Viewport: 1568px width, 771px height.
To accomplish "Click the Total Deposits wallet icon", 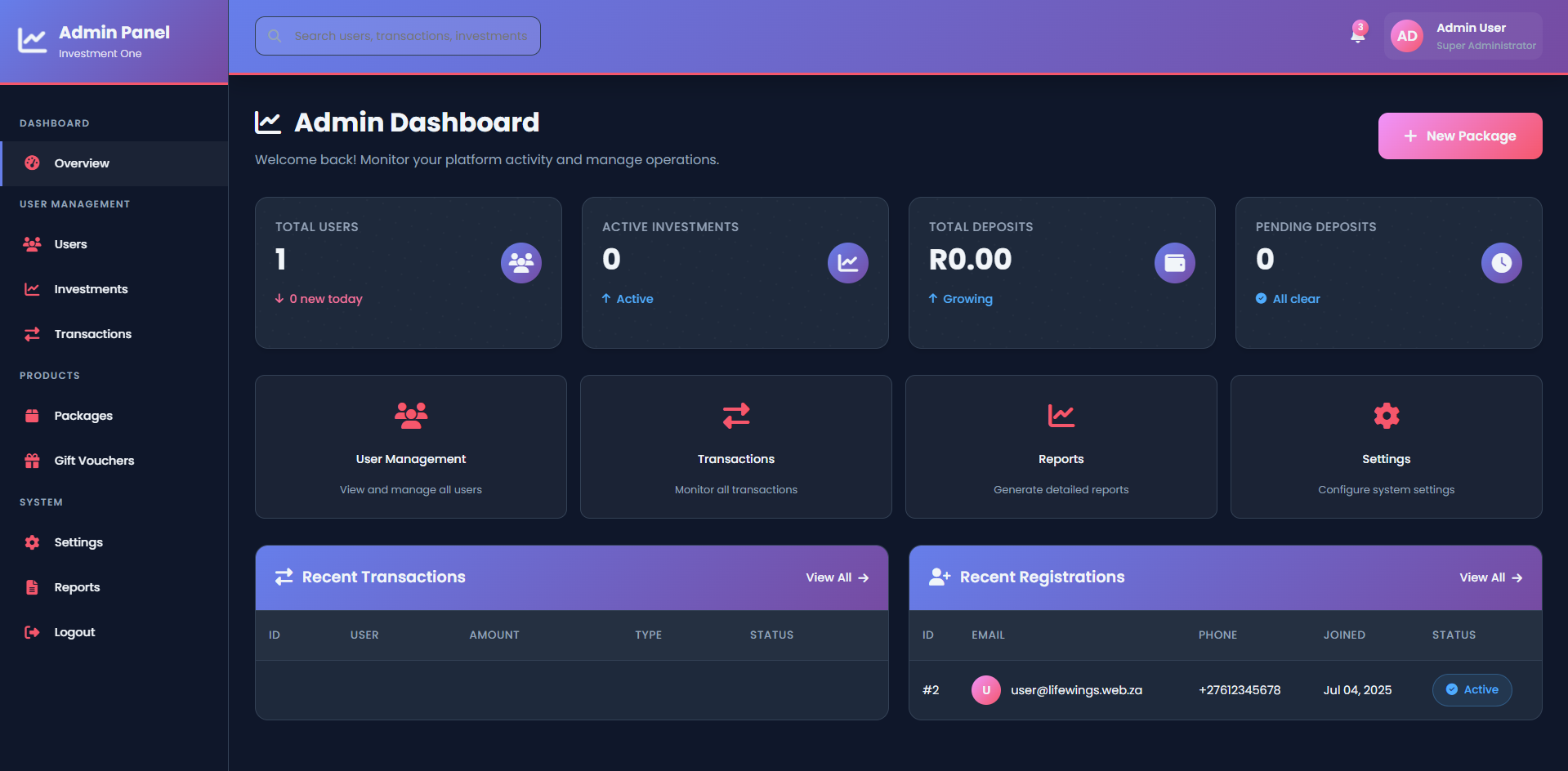I will tap(1175, 263).
